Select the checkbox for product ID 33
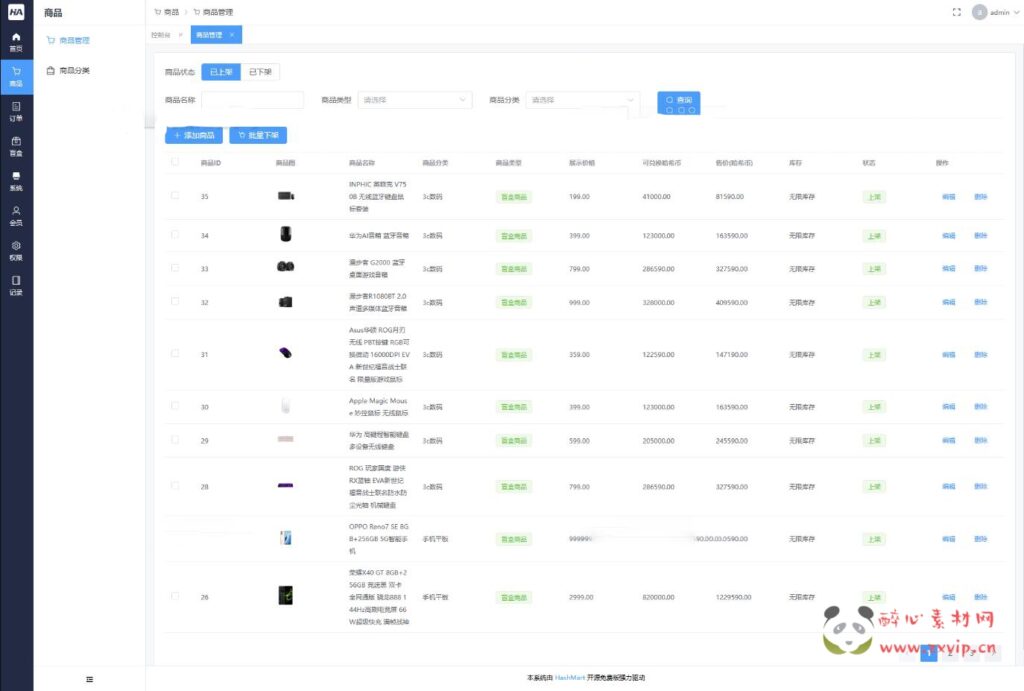Image resolution: width=1024 pixels, height=691 pixels. coord(175,268)
